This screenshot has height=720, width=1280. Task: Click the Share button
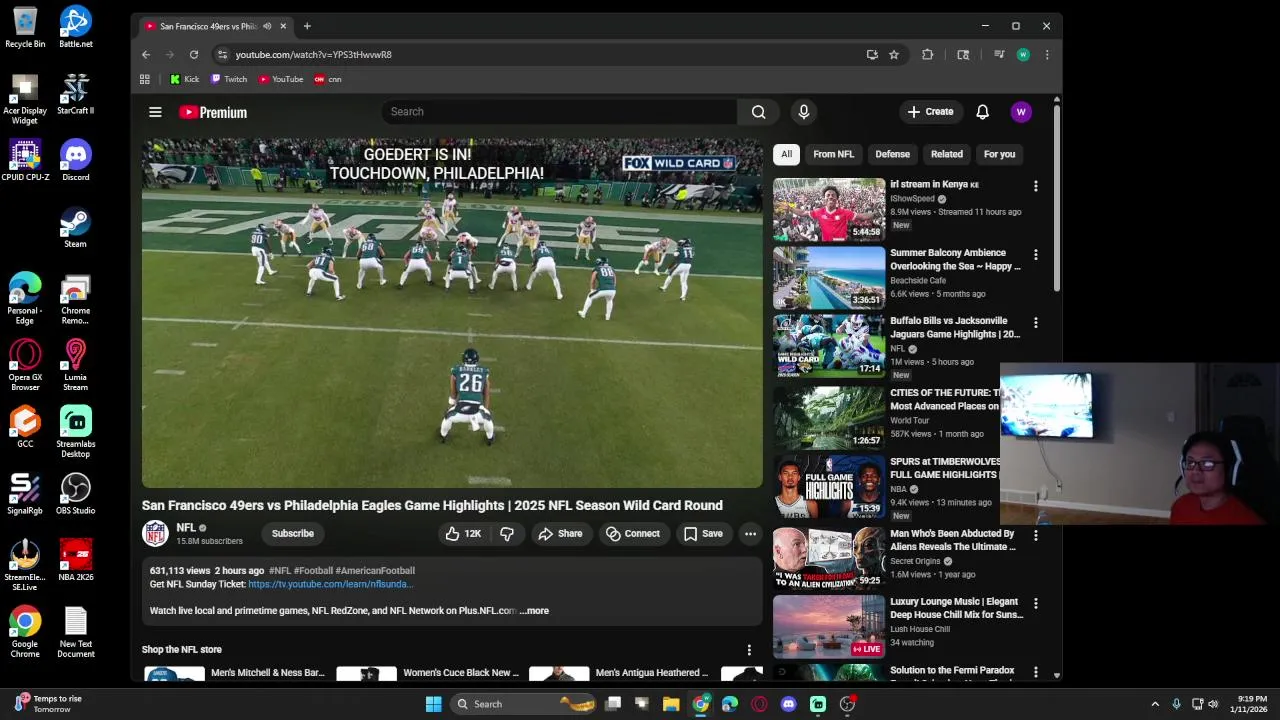coord(560,534)
